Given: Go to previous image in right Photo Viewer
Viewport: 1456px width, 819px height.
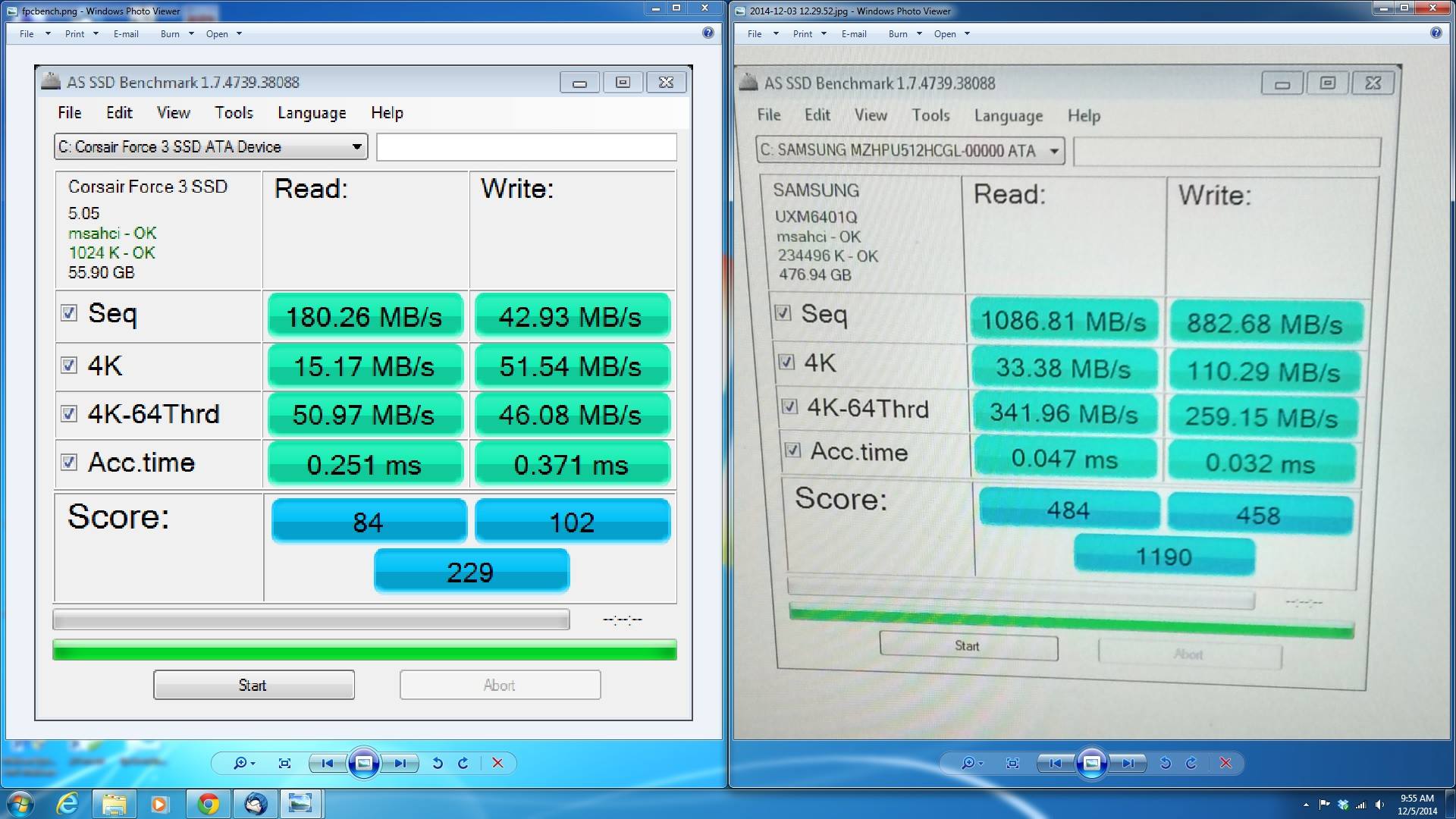Looking at the screenshot, I should pyautogui.click(x=1055, y=763).
